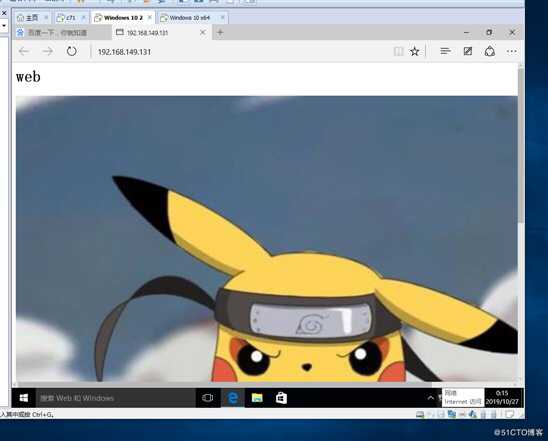Go forward using the Edge forward arrow
The image size is (548, 441).
click(x=48, y=51)
